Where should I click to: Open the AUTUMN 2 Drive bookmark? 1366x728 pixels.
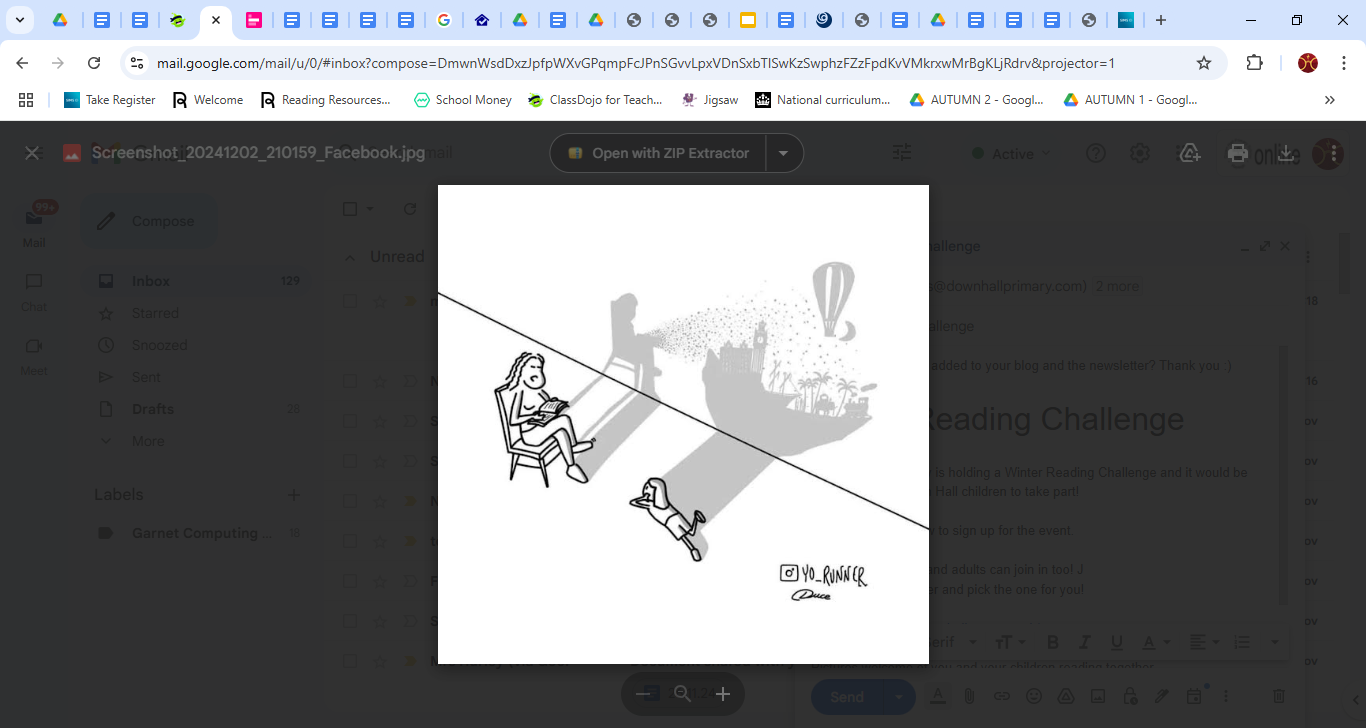977,100
